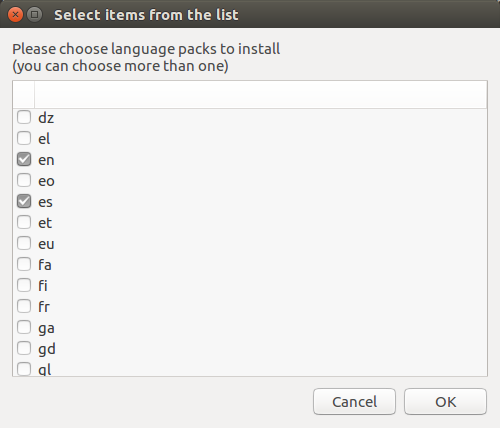Image resolution: width=500 pixels, height=428 pixels.
Task: Confirm selection with OK button
Action: (445, 402)
